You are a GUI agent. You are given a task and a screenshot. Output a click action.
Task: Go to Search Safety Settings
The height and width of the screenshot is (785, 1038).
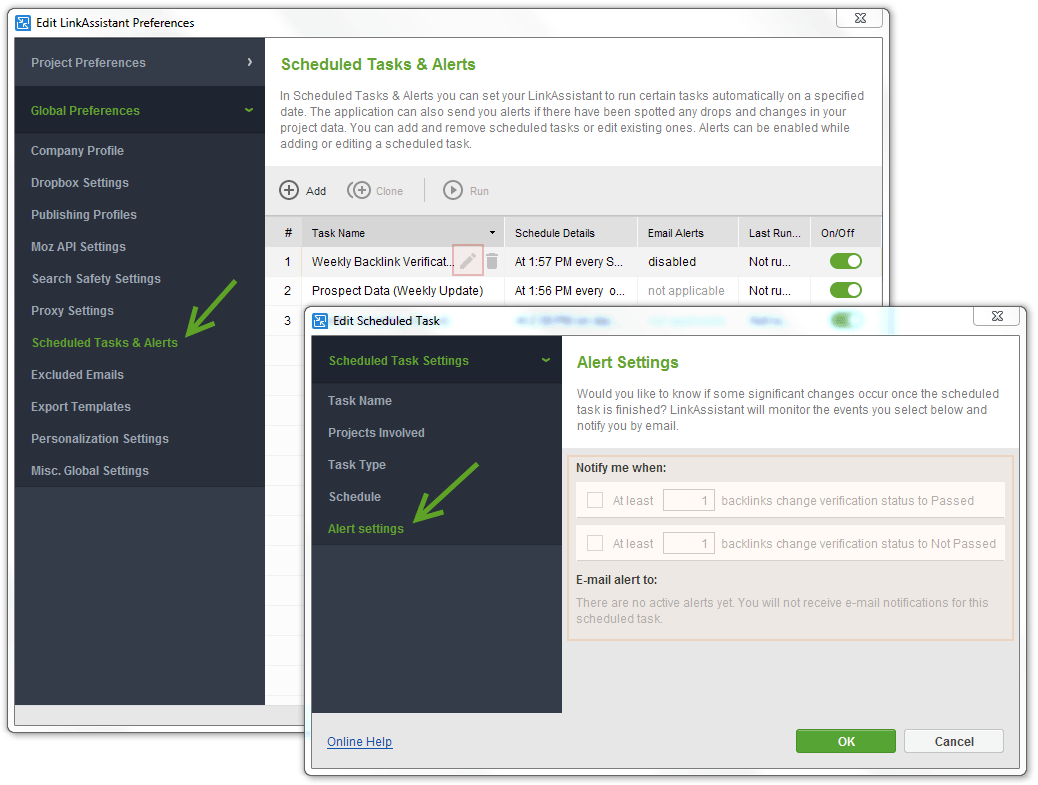[x=96, y=279]
